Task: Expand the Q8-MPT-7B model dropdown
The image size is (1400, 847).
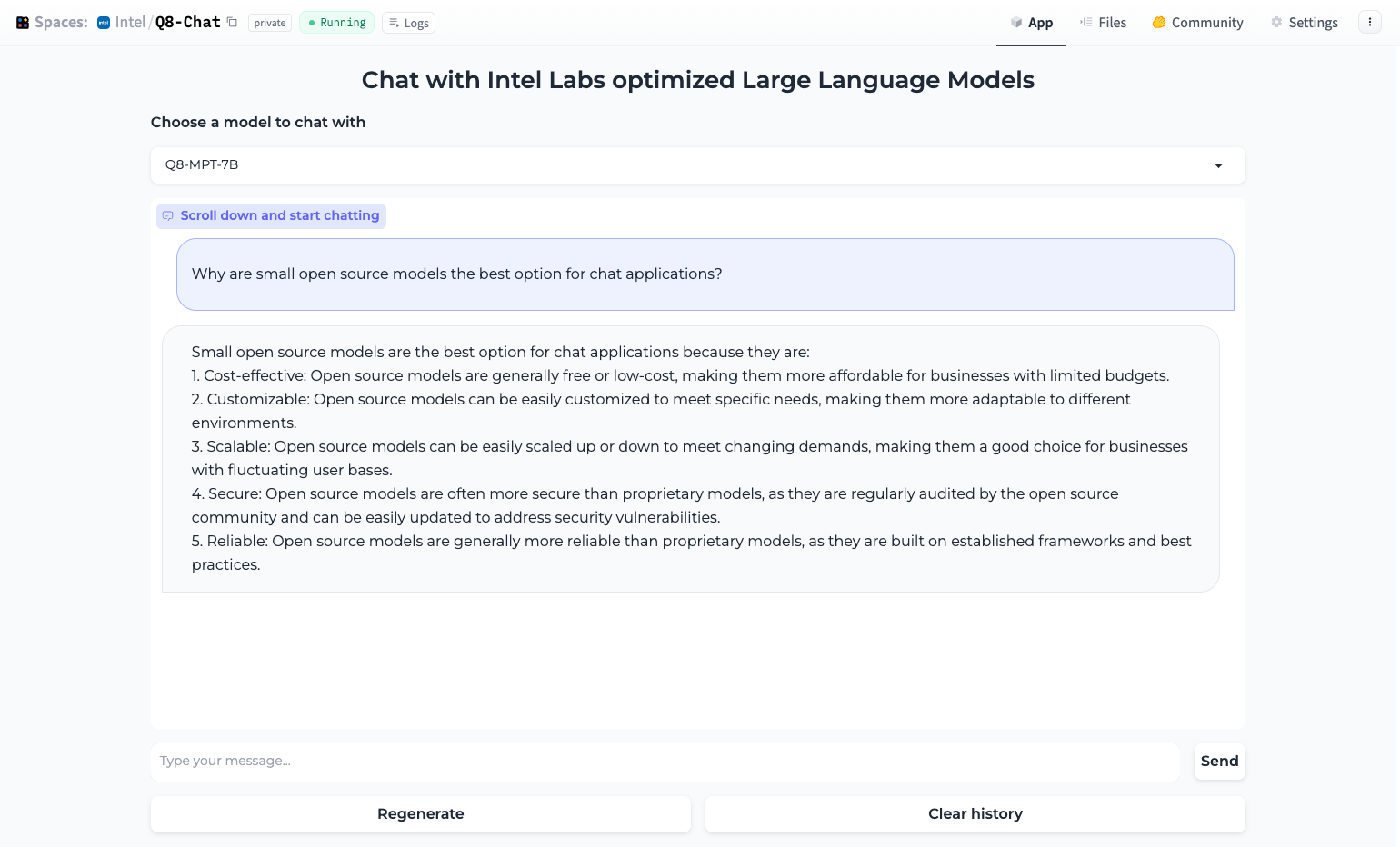Action: (x=697, y=165)
